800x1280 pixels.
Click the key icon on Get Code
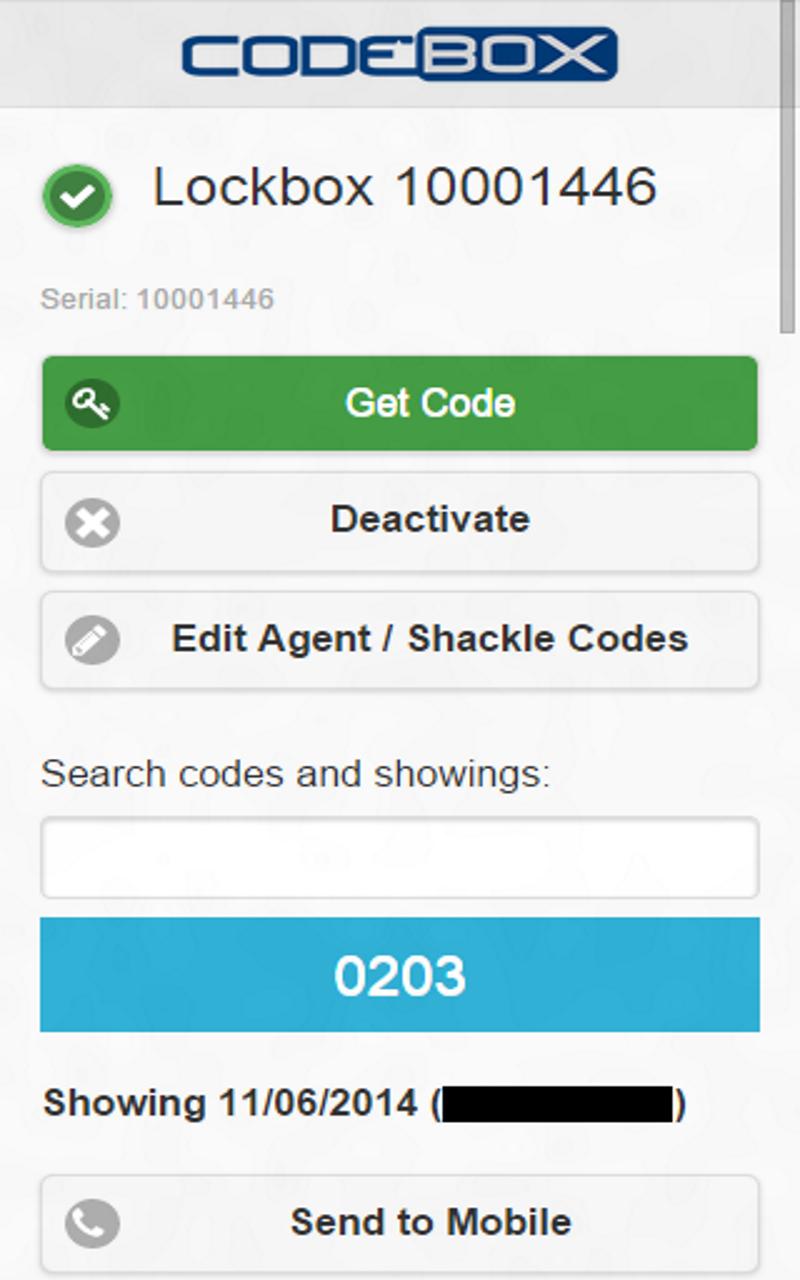(x=93, y=403)
